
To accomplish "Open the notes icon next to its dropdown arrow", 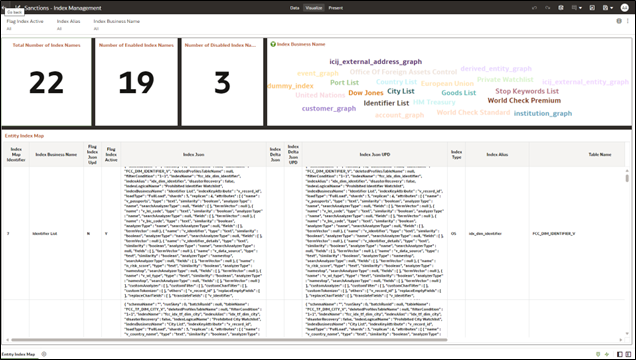I will [574, 8].
